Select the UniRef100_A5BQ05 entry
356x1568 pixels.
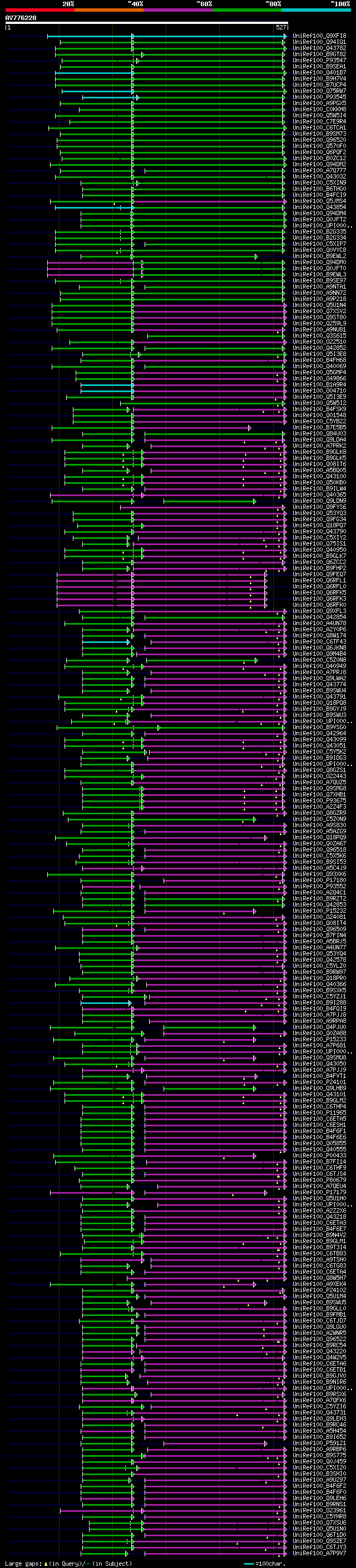coord(319,470)
